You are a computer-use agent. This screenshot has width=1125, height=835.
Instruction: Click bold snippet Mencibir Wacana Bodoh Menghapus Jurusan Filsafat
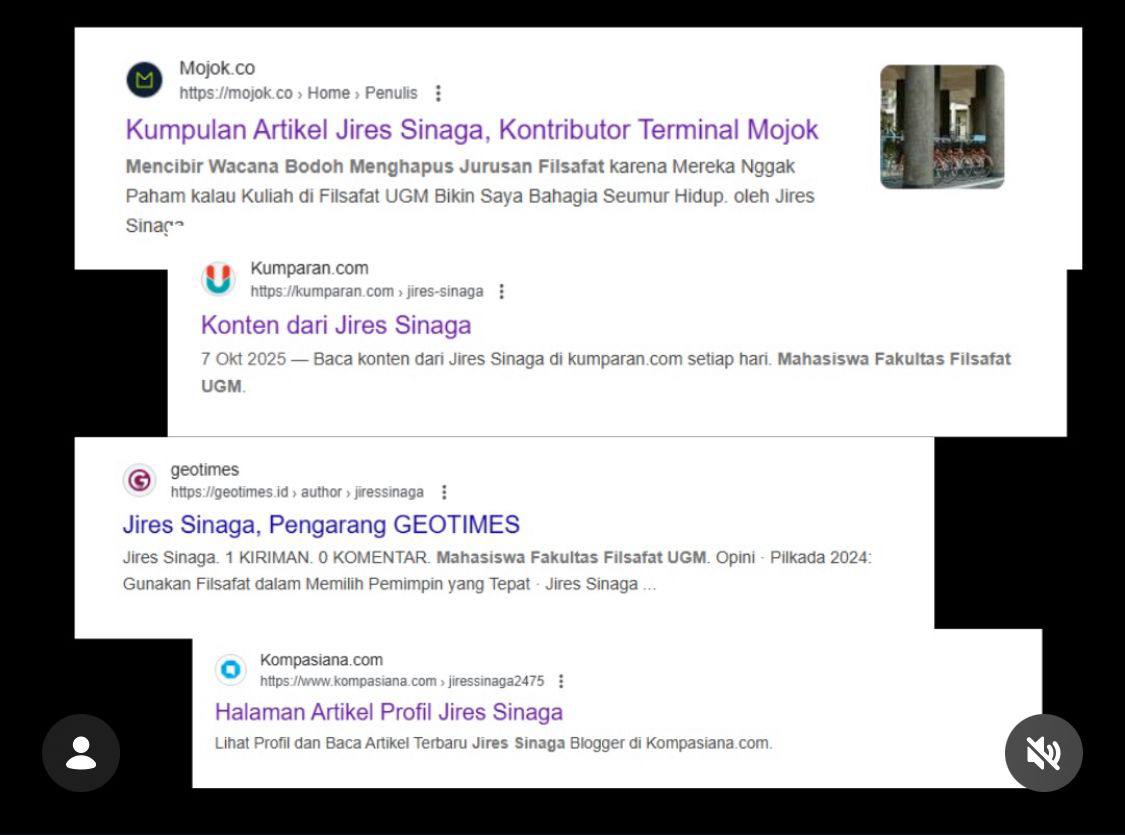tap(364, 166)
